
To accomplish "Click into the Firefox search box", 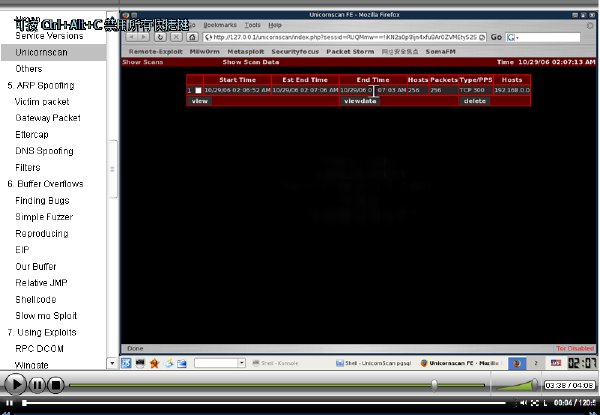I will 549,37.
